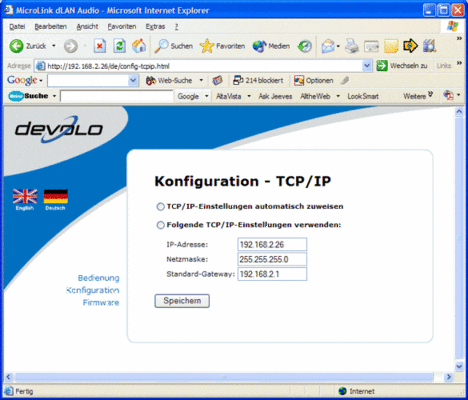This screenshot has width=468, height=400.
Task: Open the Ansicht menu
Action: [87, 27]
